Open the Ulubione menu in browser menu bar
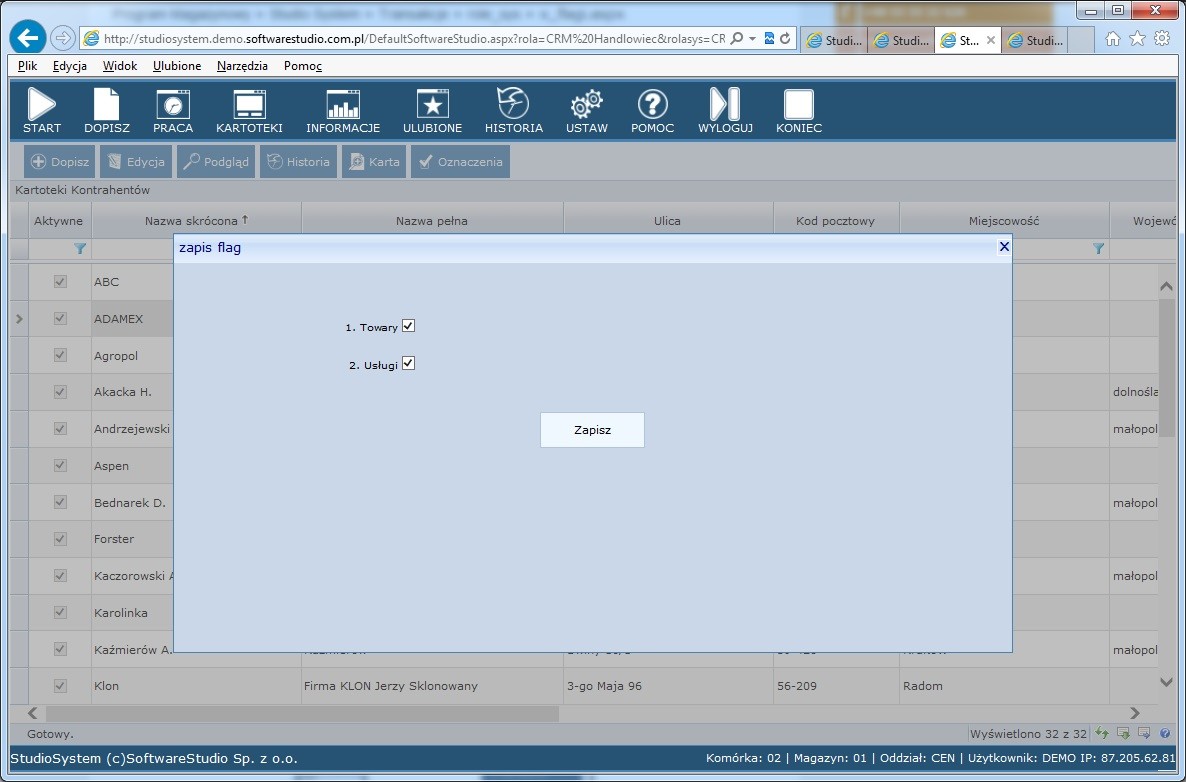Viewport: 1186px width, 782px height. pos(177,66)
